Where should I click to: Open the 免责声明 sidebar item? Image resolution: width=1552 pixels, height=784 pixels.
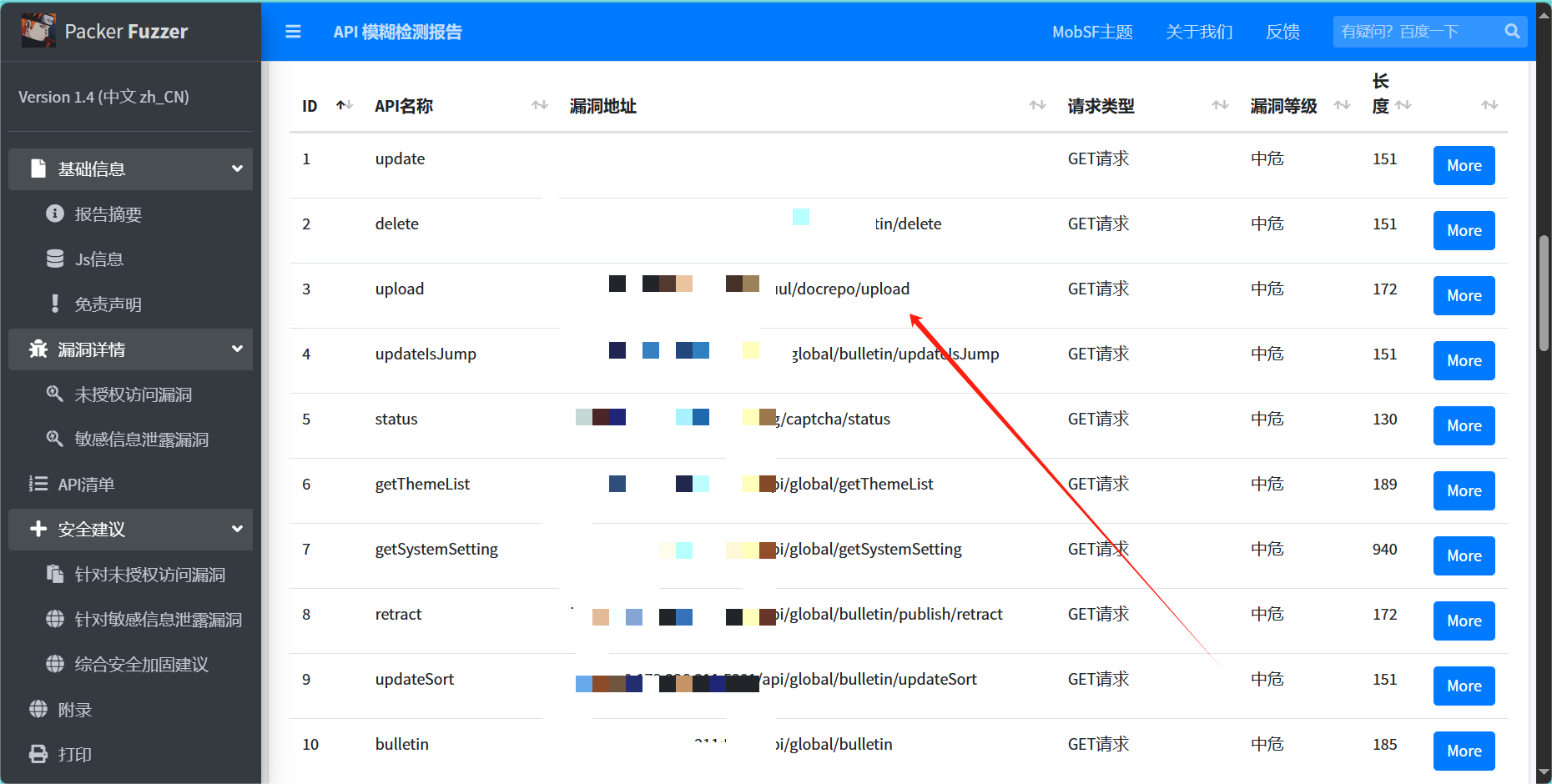(x=130, y=304)
